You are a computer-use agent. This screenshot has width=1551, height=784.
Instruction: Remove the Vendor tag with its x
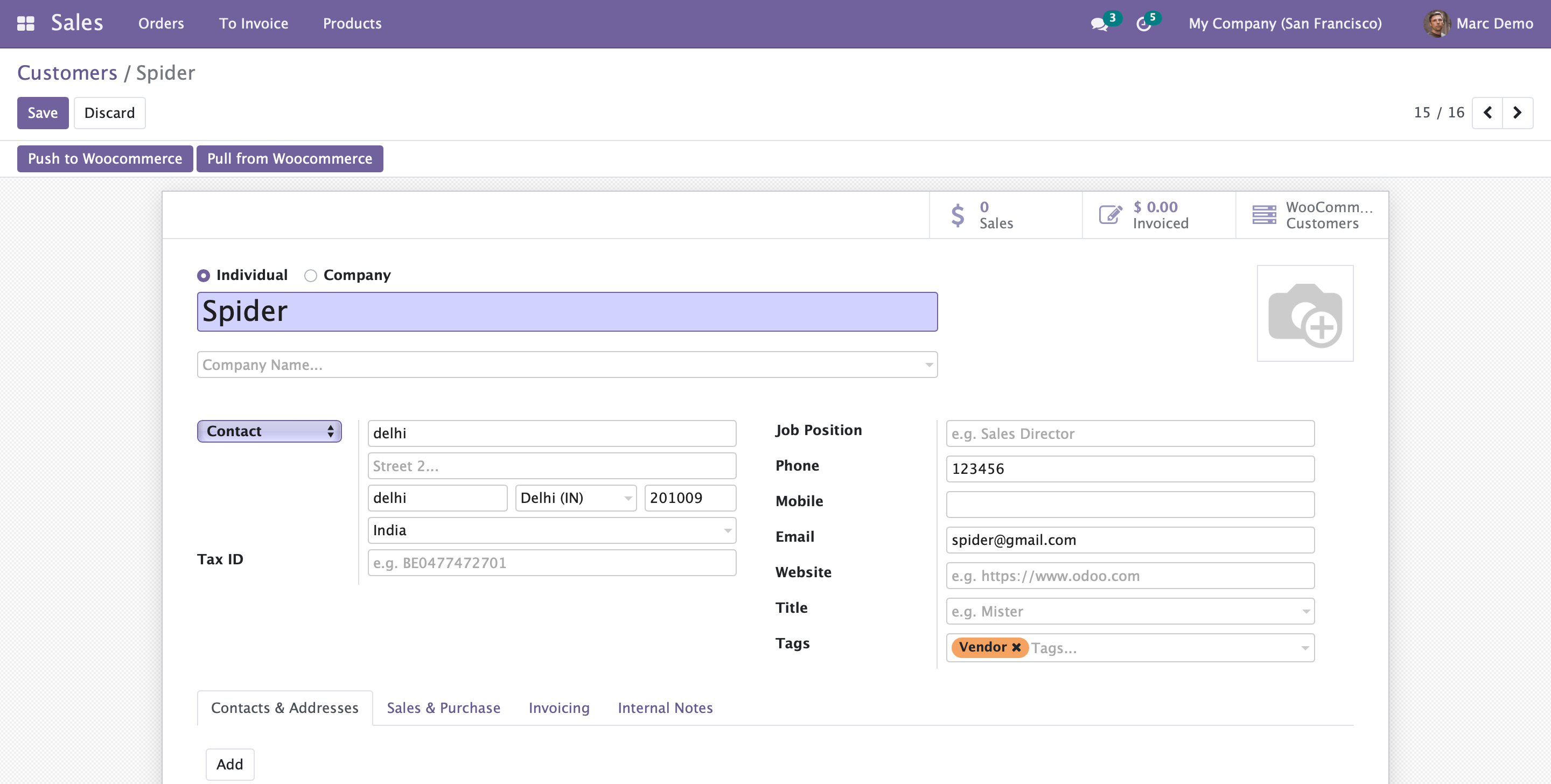(x=1016, y=647)
